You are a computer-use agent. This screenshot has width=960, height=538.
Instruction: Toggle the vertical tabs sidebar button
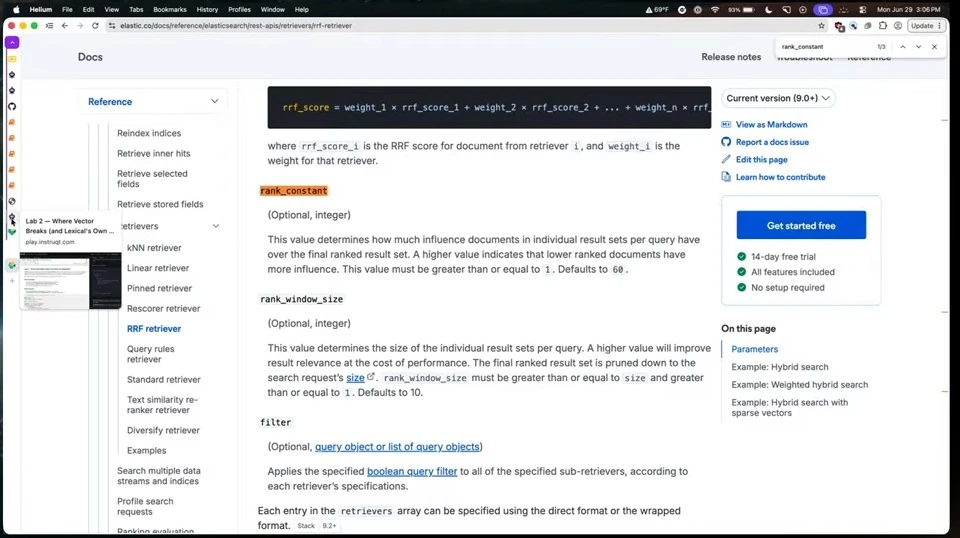50,26
